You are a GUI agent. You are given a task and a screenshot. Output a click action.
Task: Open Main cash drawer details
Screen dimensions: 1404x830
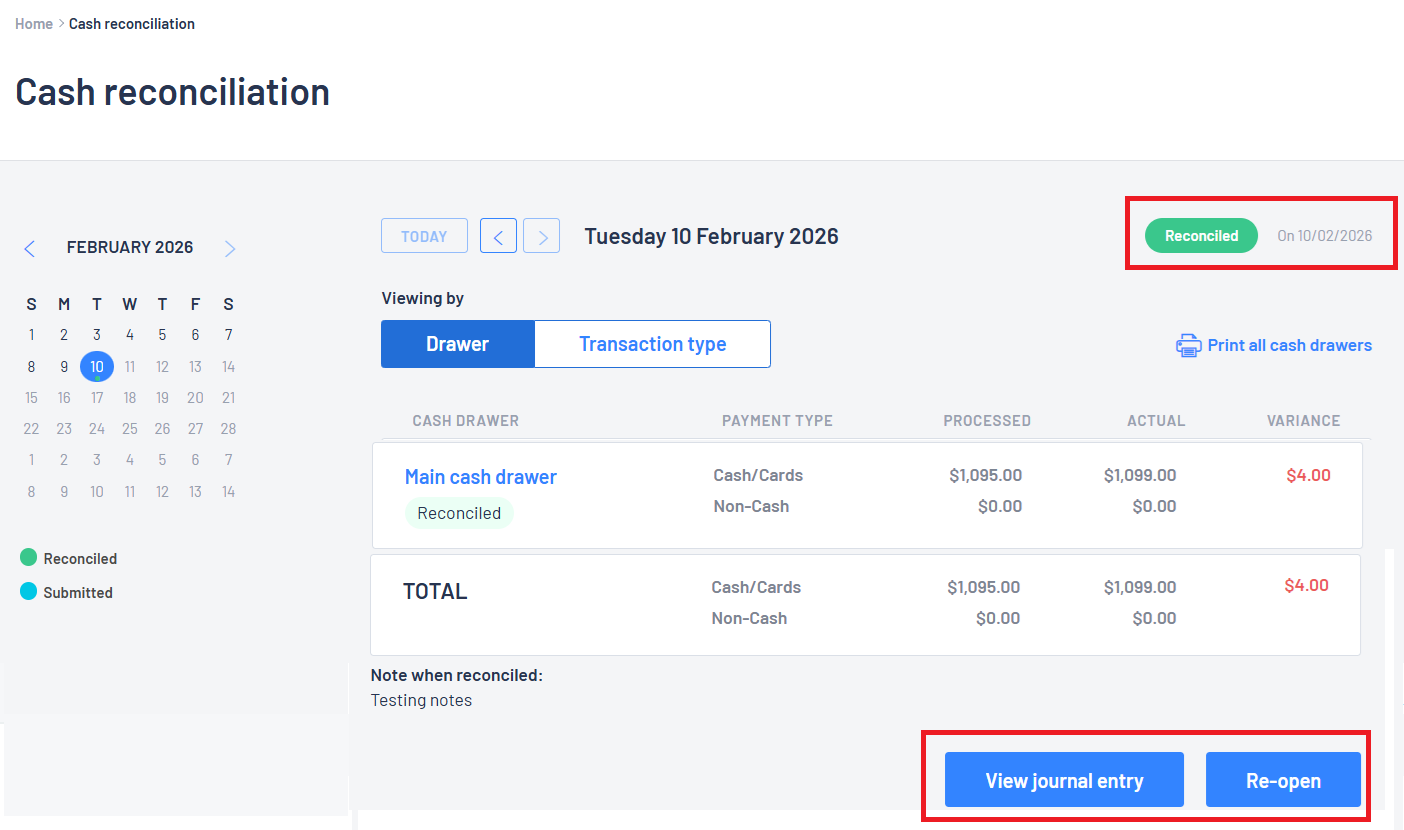point(480,477)
